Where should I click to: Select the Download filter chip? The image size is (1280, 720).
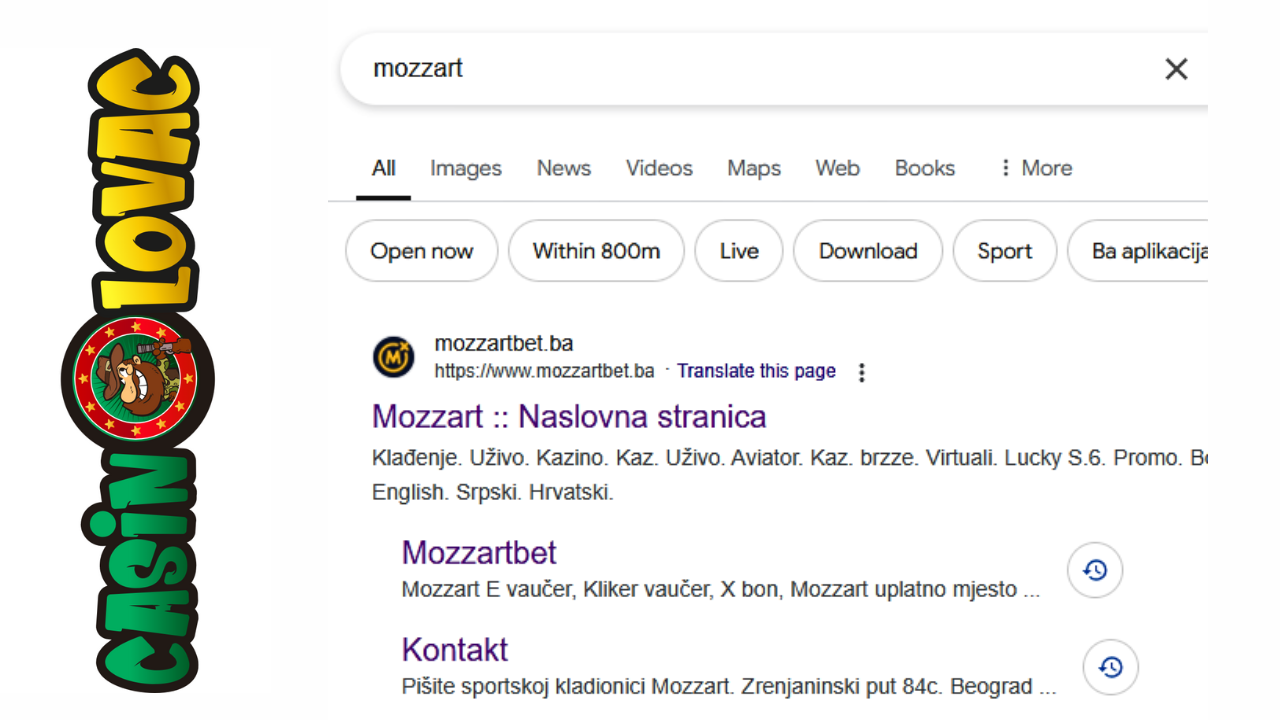tap(867, 251)
